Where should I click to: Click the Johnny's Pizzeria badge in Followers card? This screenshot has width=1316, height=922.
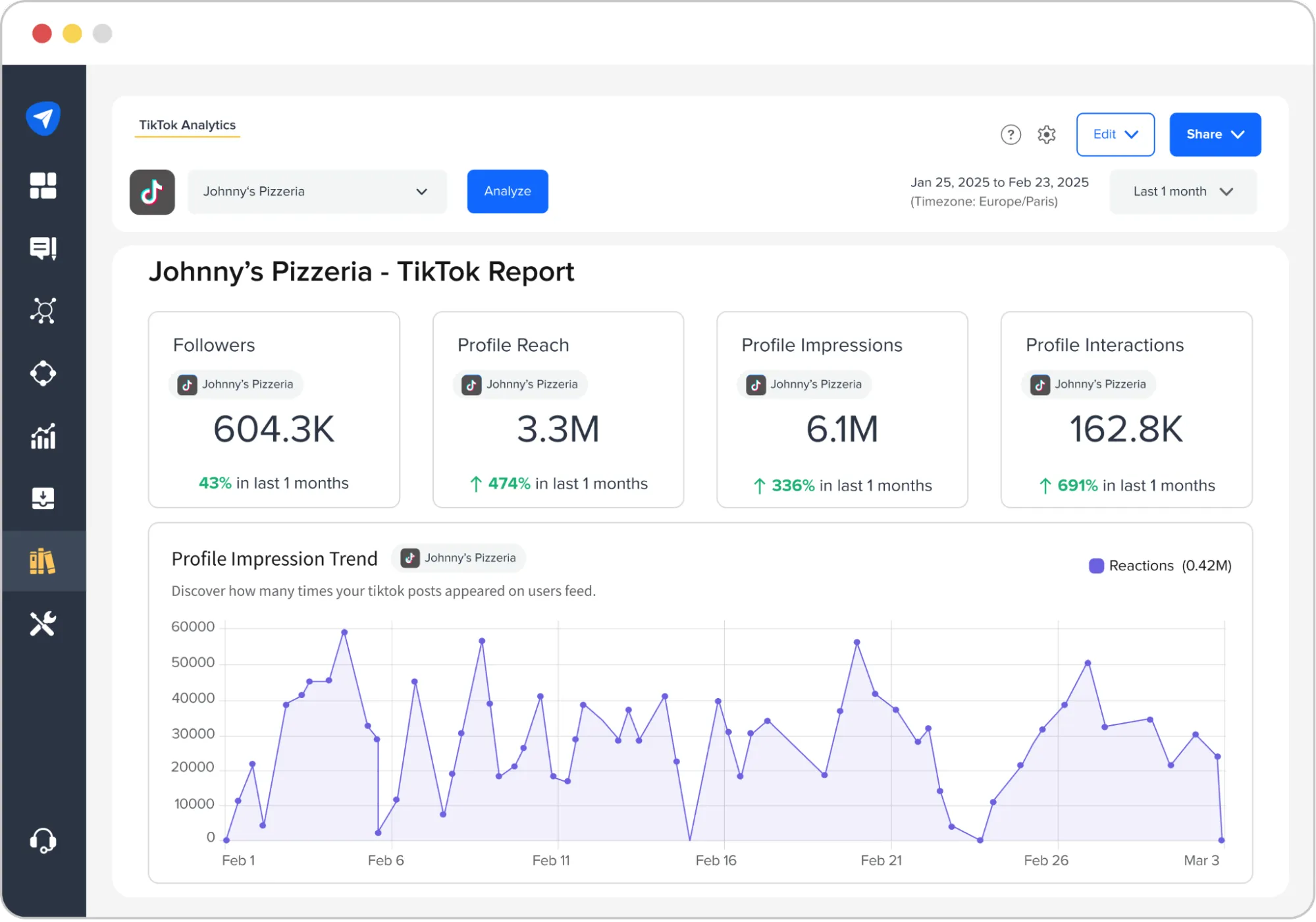[236, 384]
